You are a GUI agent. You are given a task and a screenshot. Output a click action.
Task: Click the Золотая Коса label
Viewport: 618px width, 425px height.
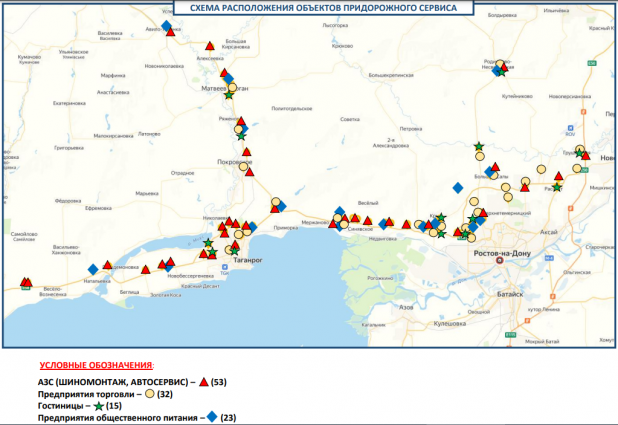(x=166, y=295)
